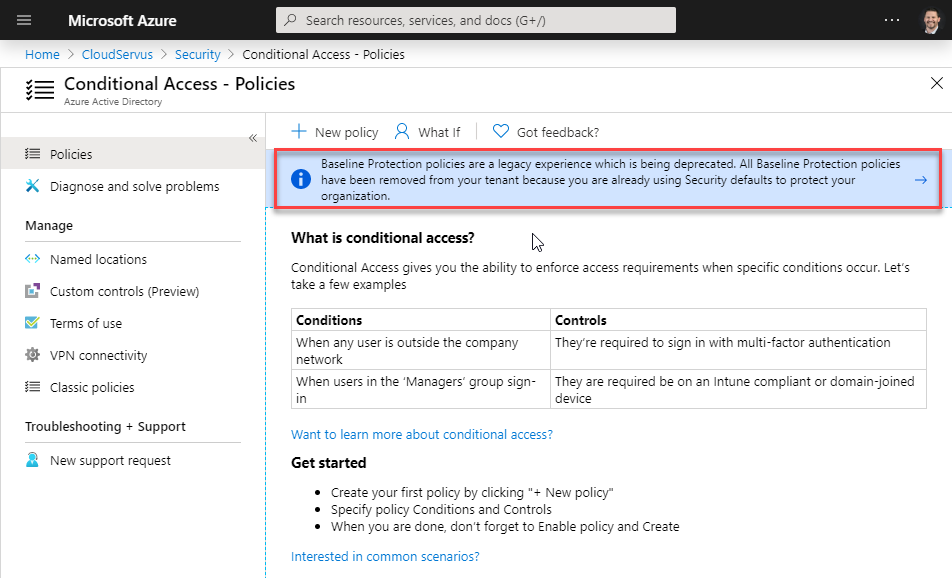Focus the Search resources, services, and docs box

click(475, 20)
